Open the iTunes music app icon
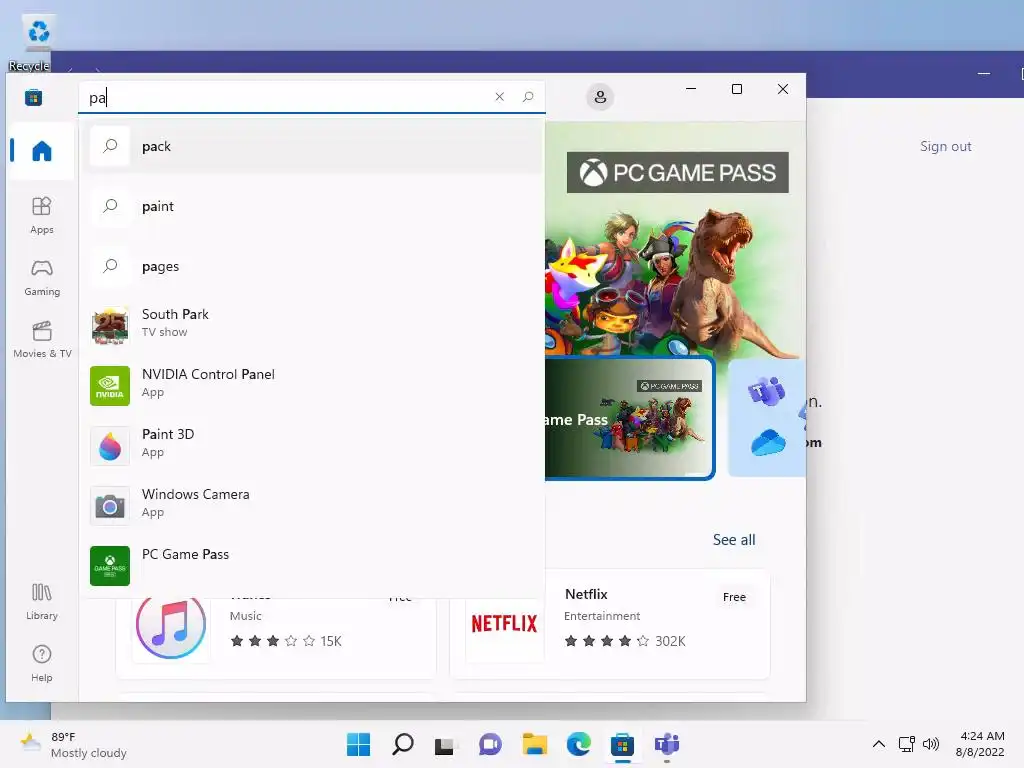Screen dimensions: 1024x768 [x=171, y=624]
